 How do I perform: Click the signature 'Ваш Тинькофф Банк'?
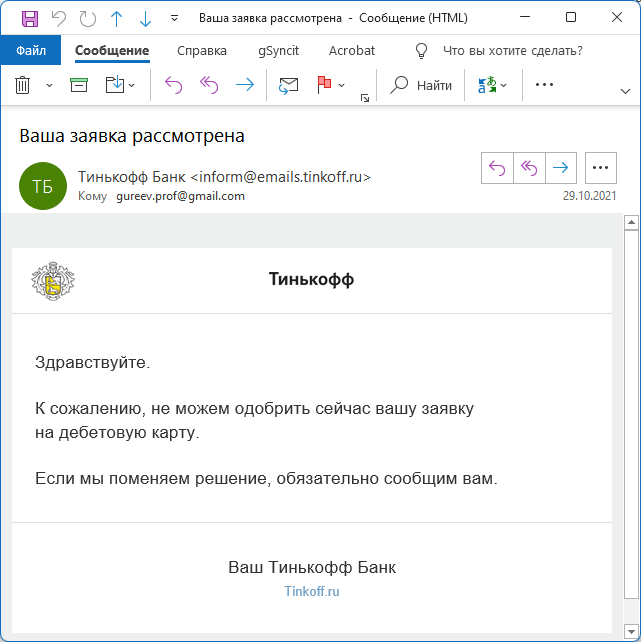(312, 567)
